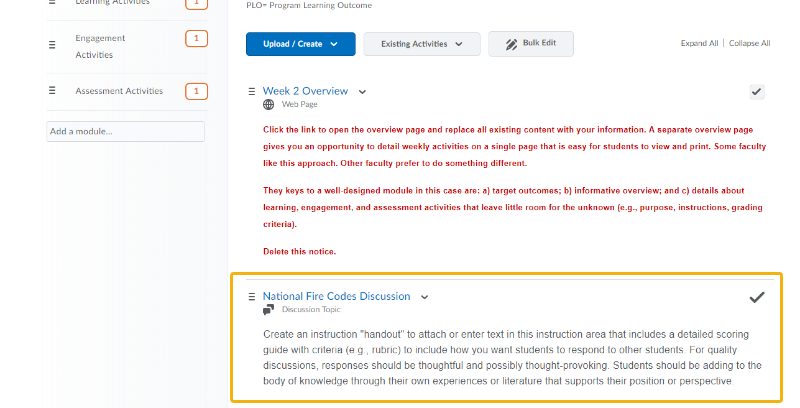Image resolution: width=800 pixels, height=408 pixels.
Task: Open the Upload / Create dropdown
Action: pos(300,44)
